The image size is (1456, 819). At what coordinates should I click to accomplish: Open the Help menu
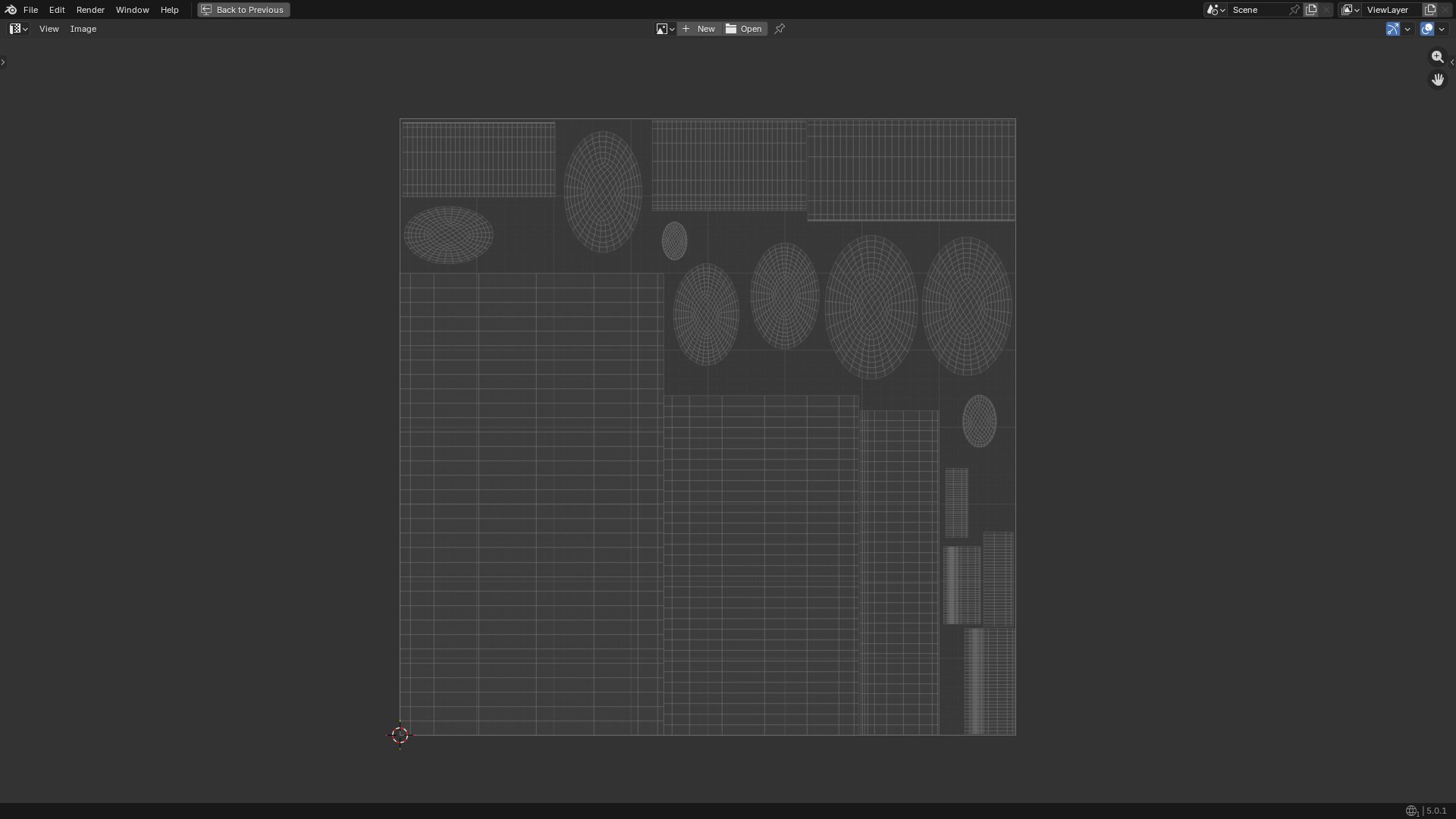[169, 10]
